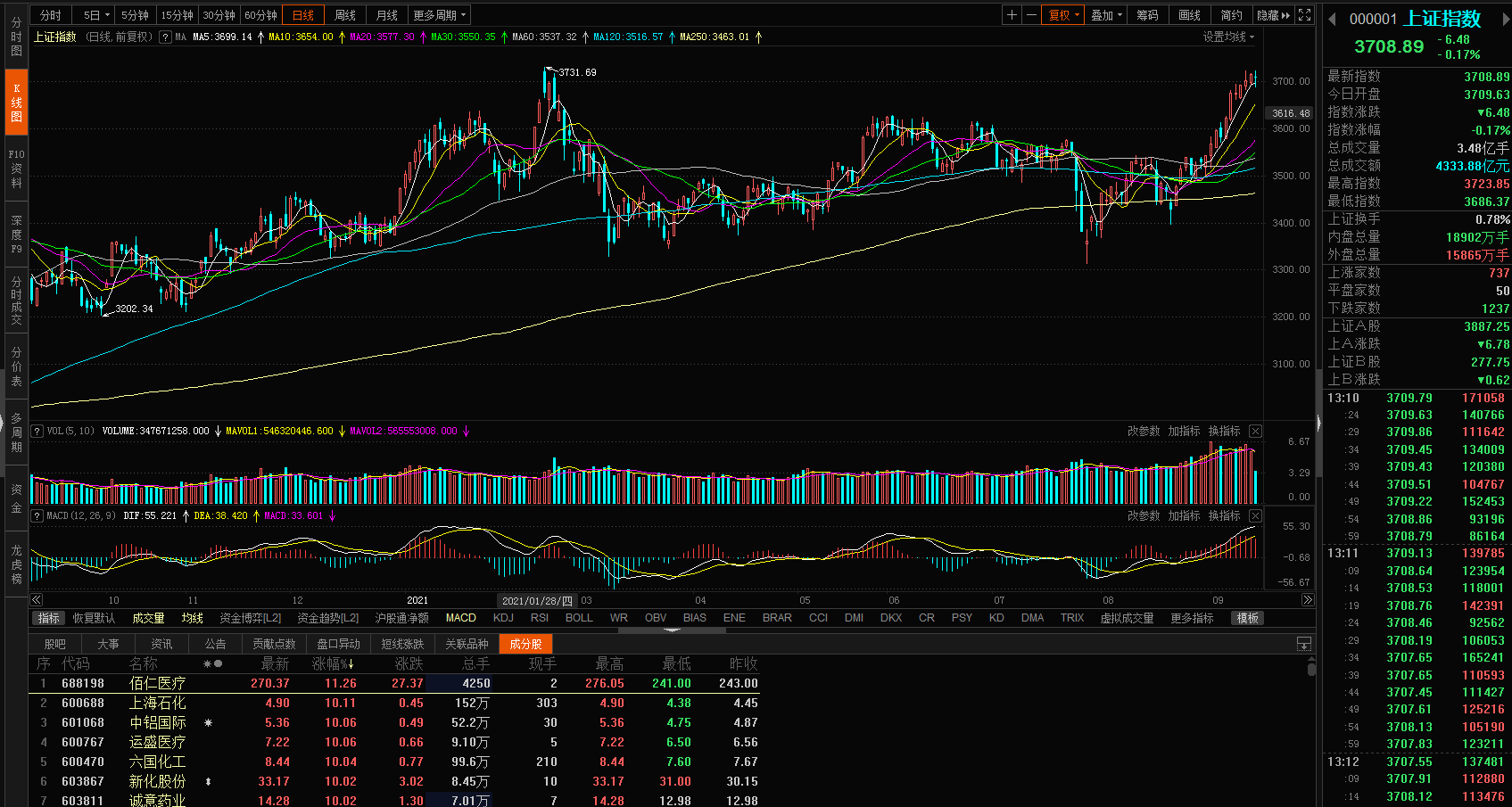The width and height of the screenshot is (1512, 807).
Task: Switch to 资讯 tab
Action: [161, 644]
